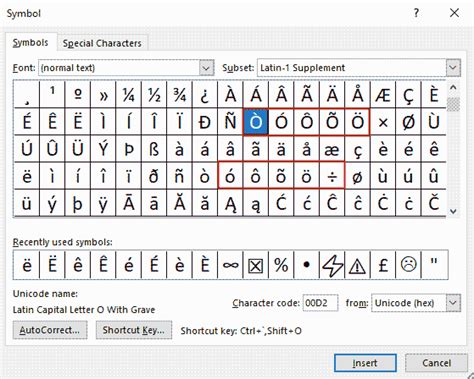Switch to the Special Characters tab

point(102,43)
